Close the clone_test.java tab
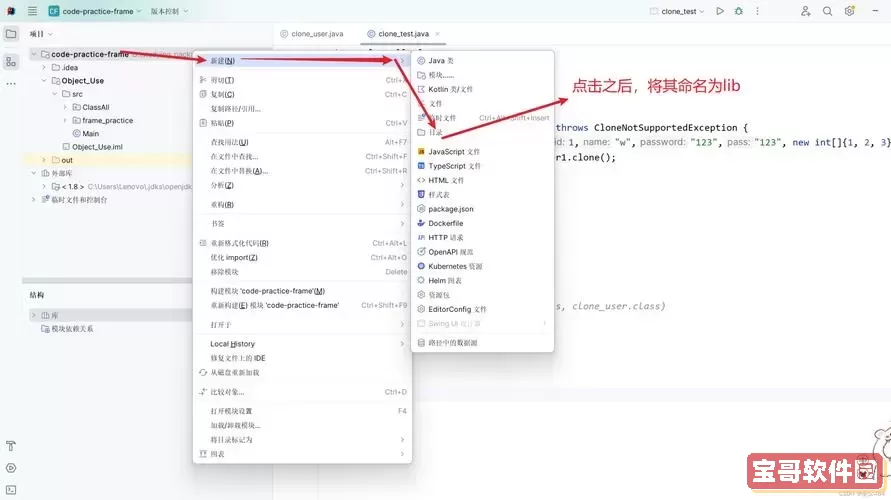 click(437, 34)
